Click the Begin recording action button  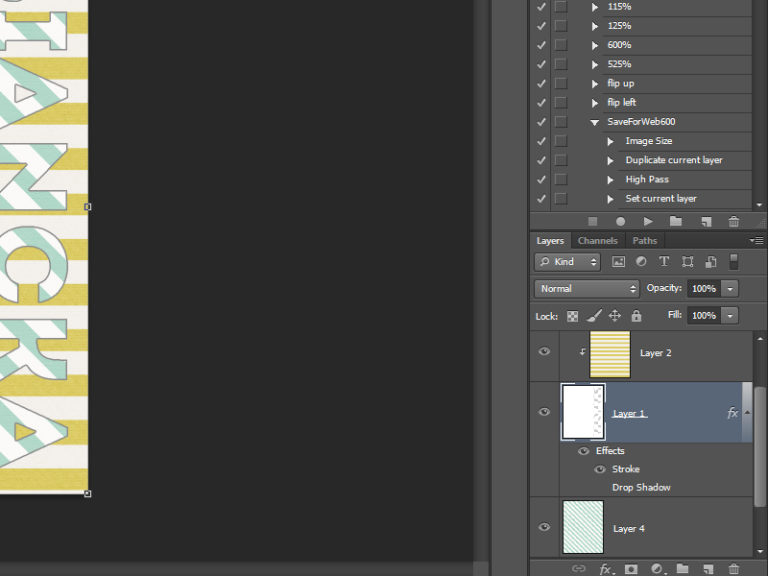(620, 221)
